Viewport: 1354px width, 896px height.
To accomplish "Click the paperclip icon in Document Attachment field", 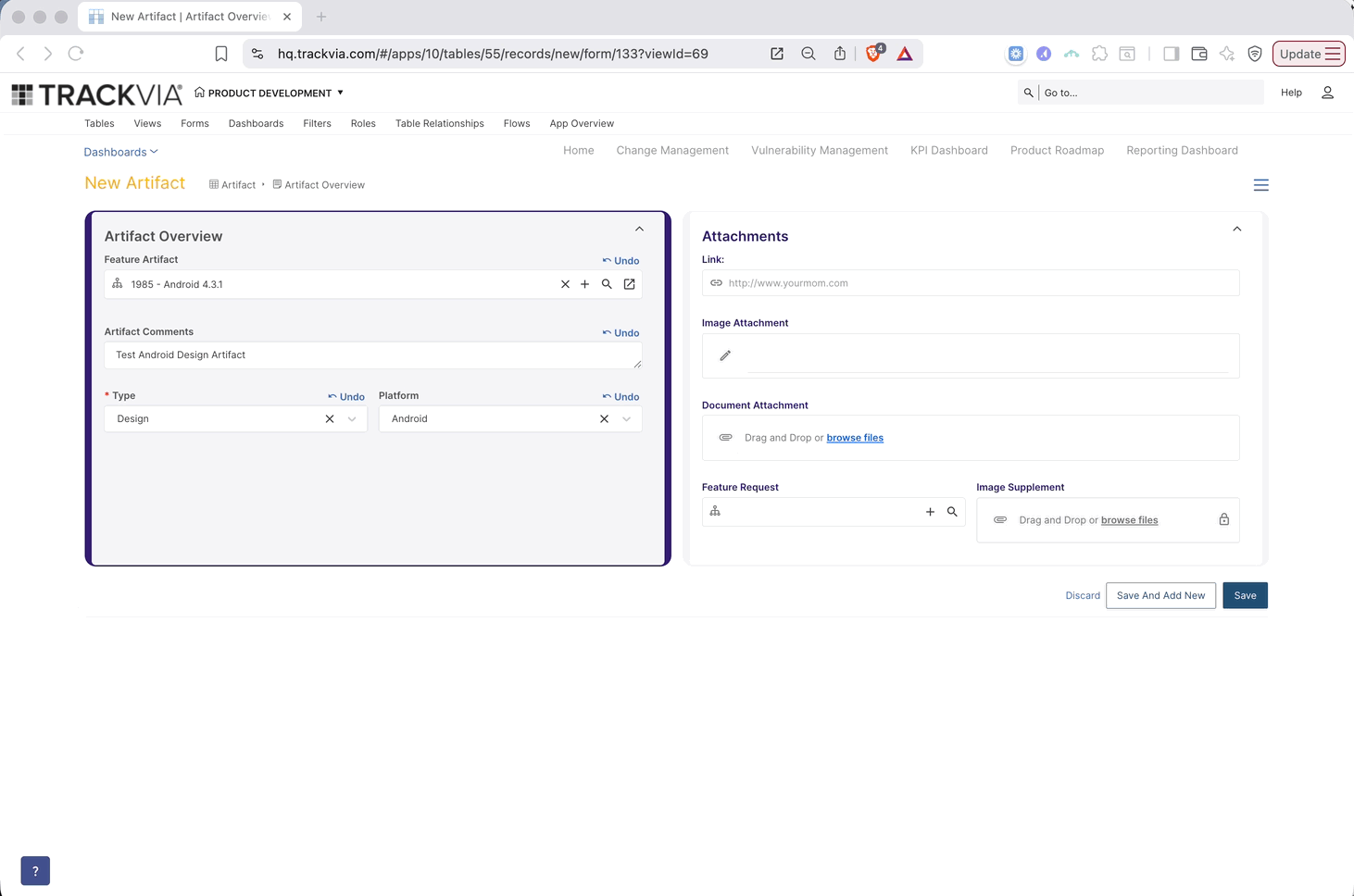I will tap(725, 437).
